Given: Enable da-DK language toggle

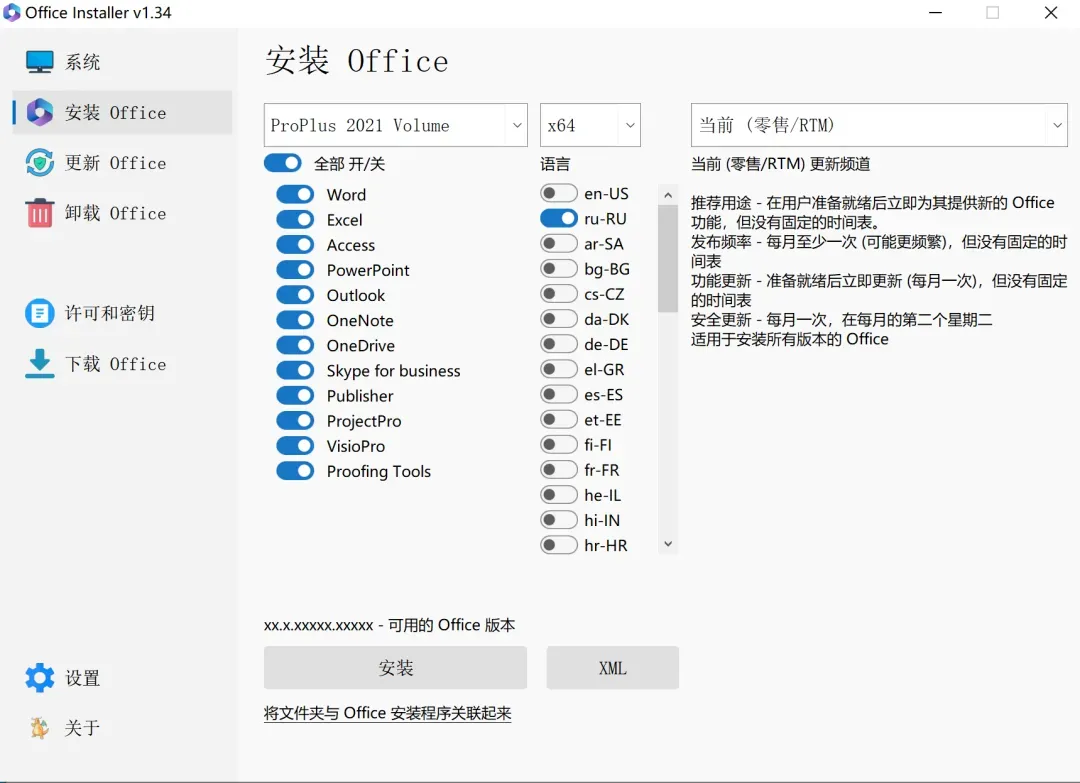Looking at the screenshot, I should pos(559,319).
